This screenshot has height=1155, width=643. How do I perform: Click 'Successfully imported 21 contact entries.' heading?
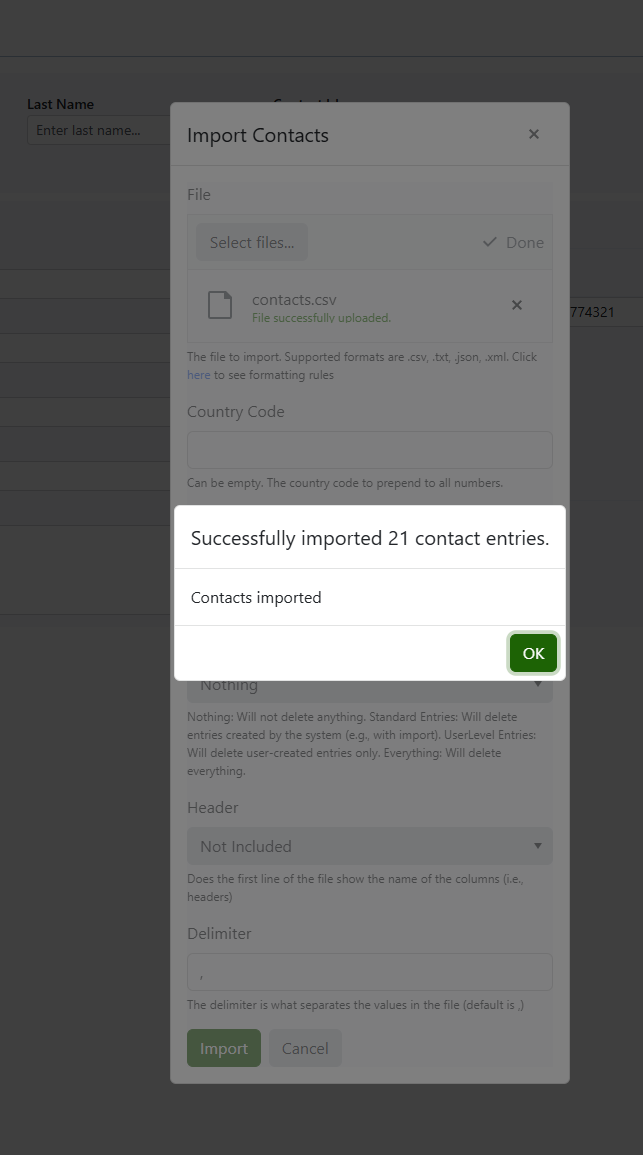pos(370,538)
